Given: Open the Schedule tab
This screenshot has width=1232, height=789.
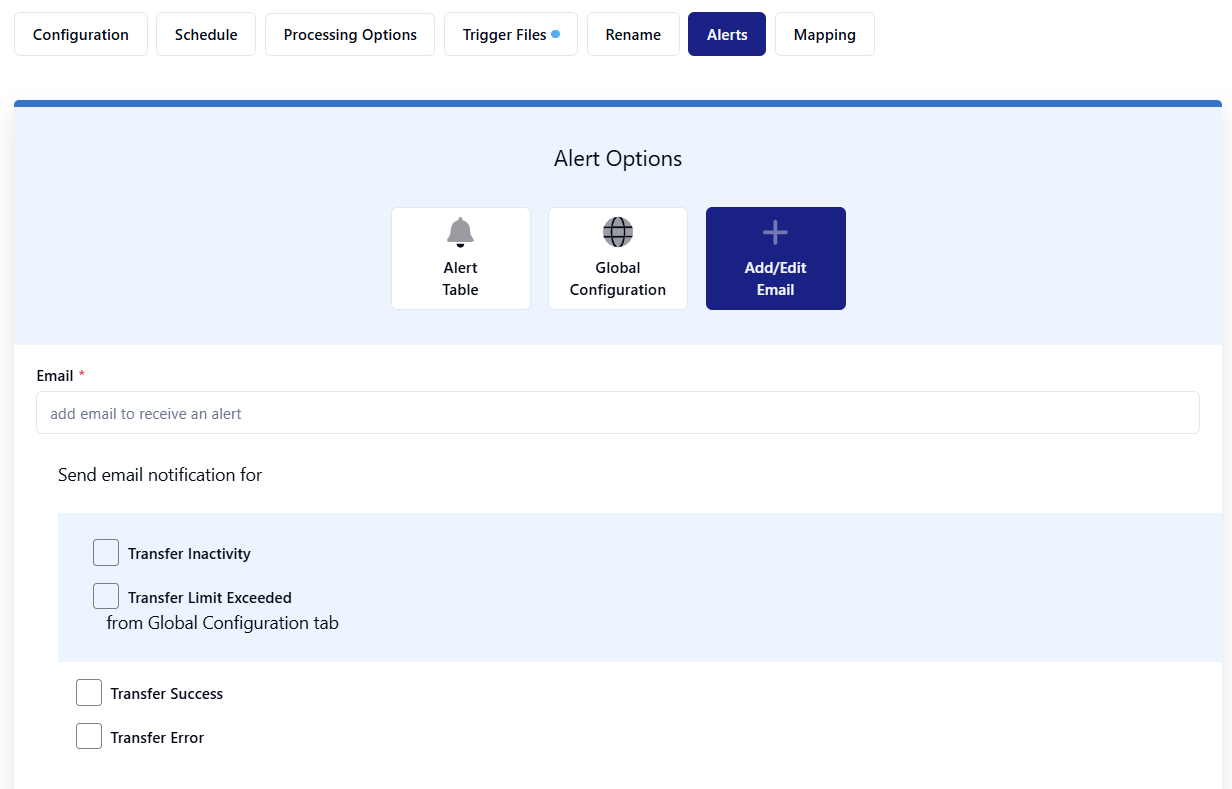Looking at the screenshot, I should tap(206, 35).
